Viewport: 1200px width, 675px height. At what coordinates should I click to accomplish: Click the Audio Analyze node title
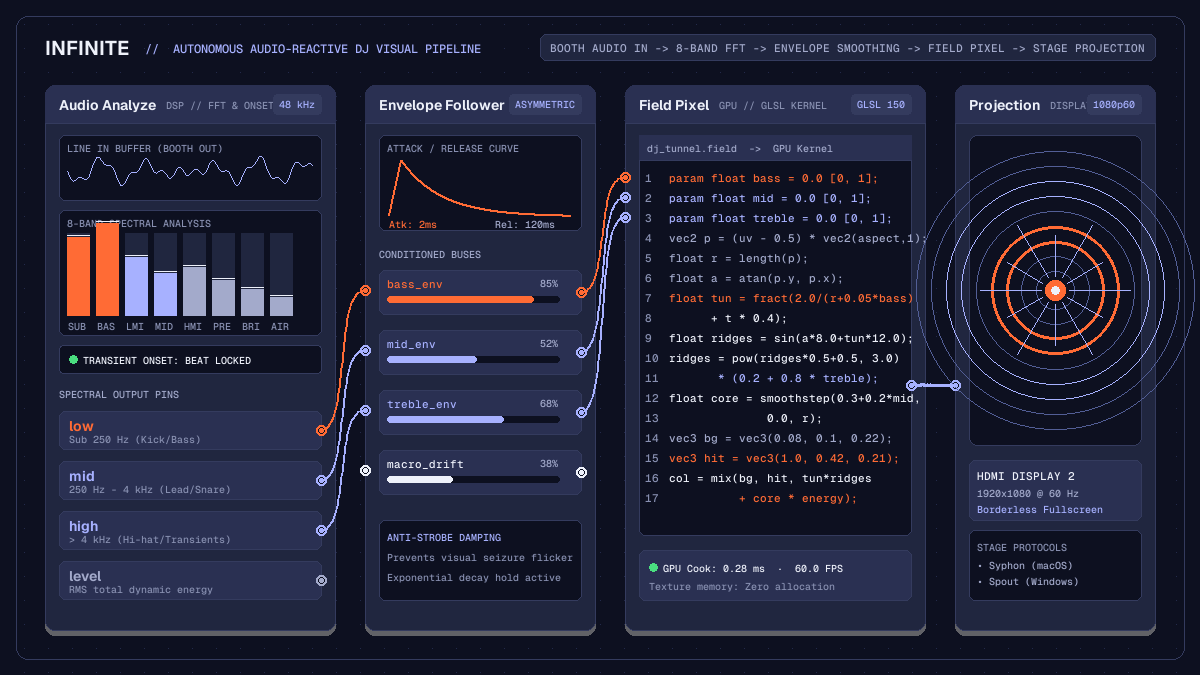tap(107, 105)
